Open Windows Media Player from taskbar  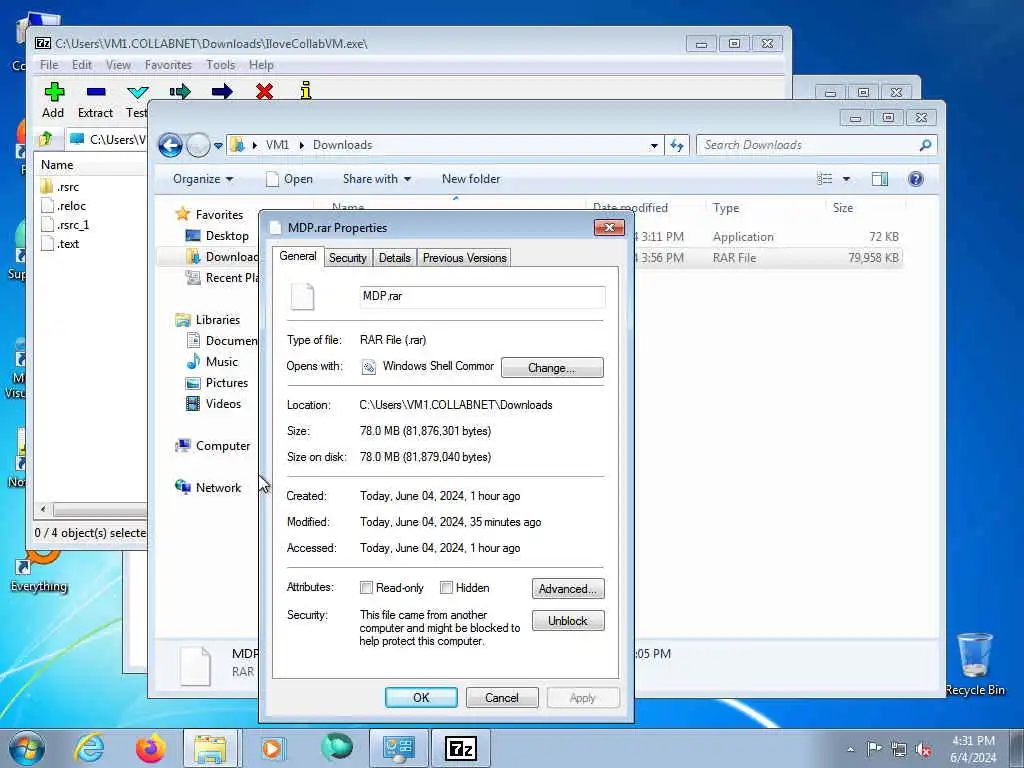tap(272, 748)
